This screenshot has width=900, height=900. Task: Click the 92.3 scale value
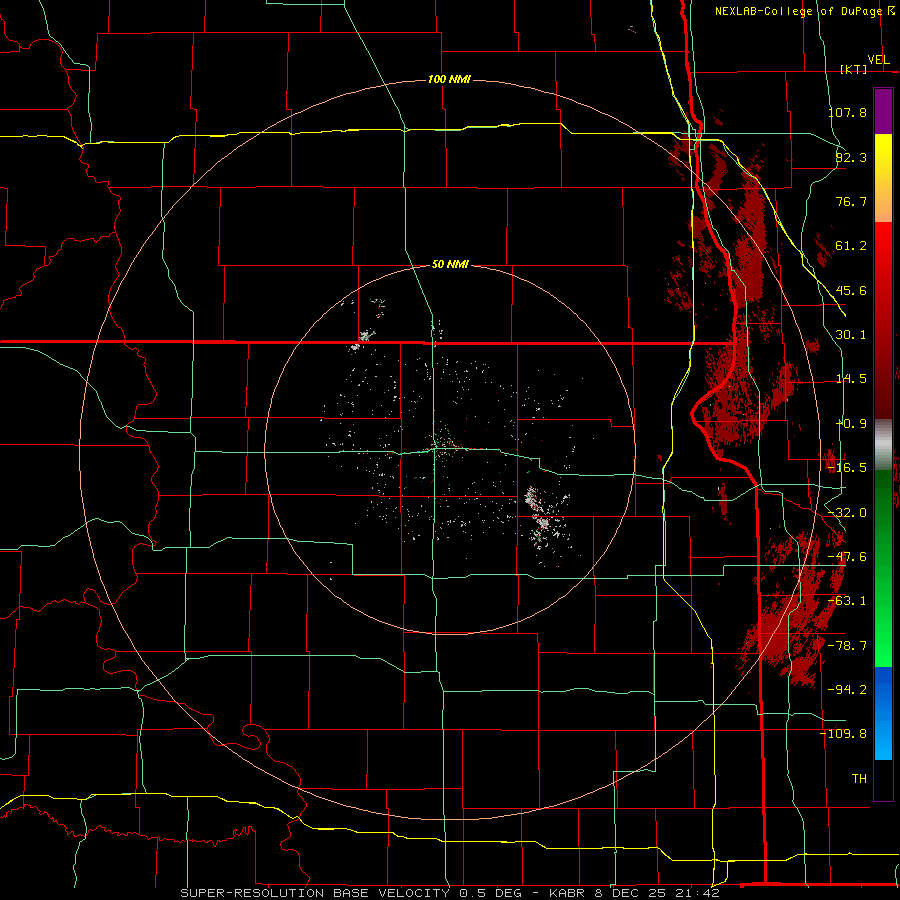tap(851, 157)
